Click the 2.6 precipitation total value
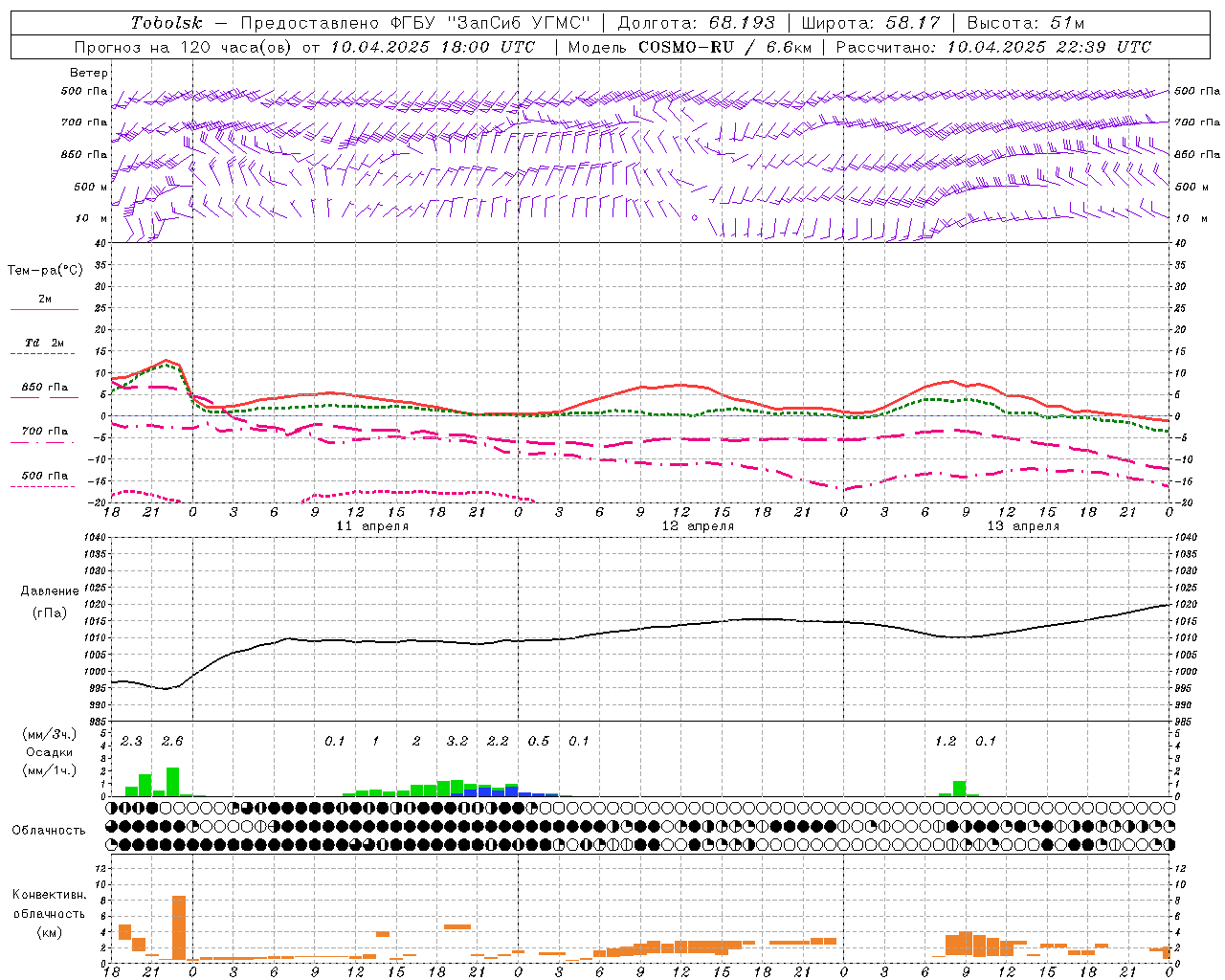The height and width of the screenshot is (980, 1225). (171, 742)
